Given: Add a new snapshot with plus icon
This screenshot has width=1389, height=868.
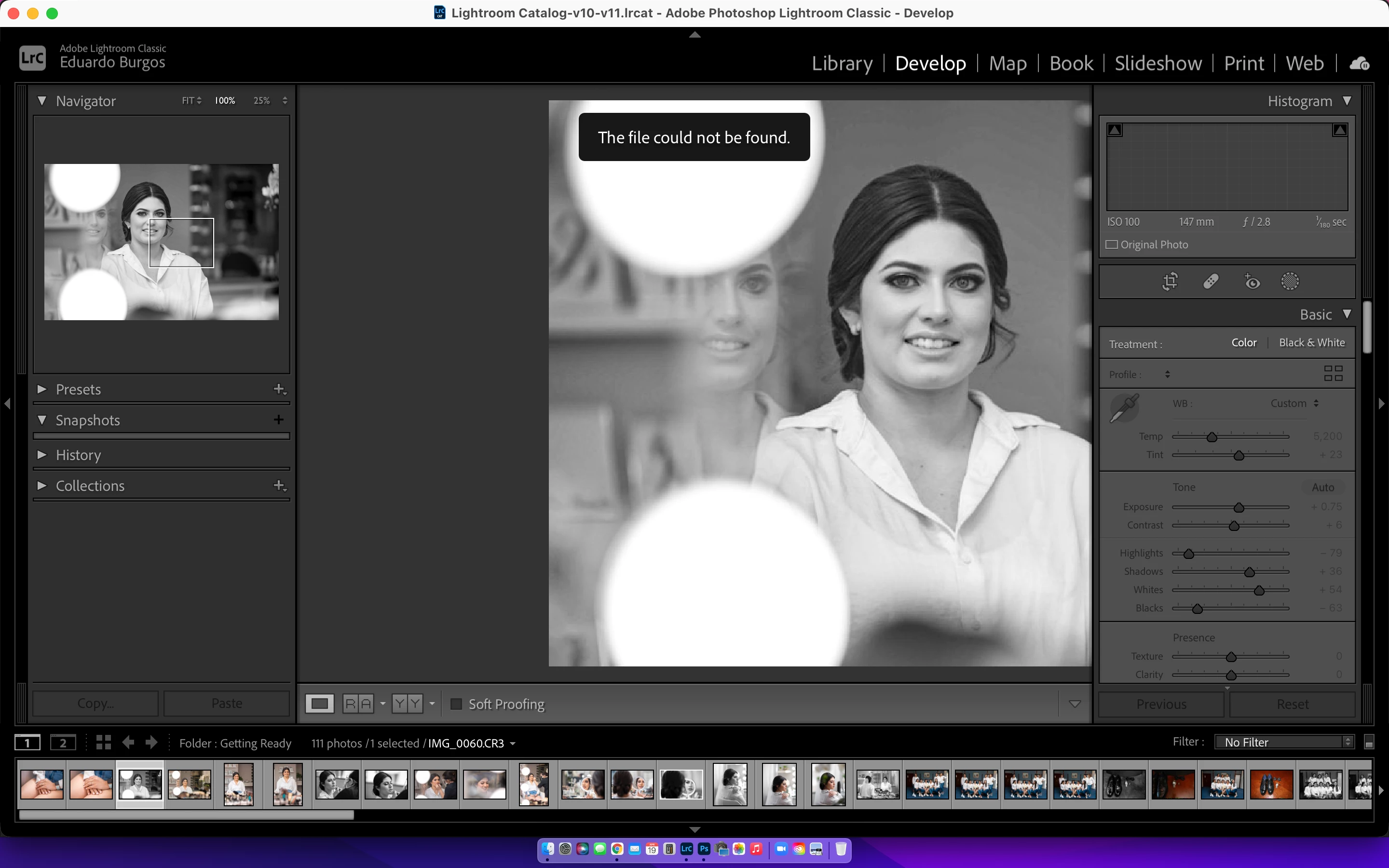Looking at the screenshot, I should point(279,420).
